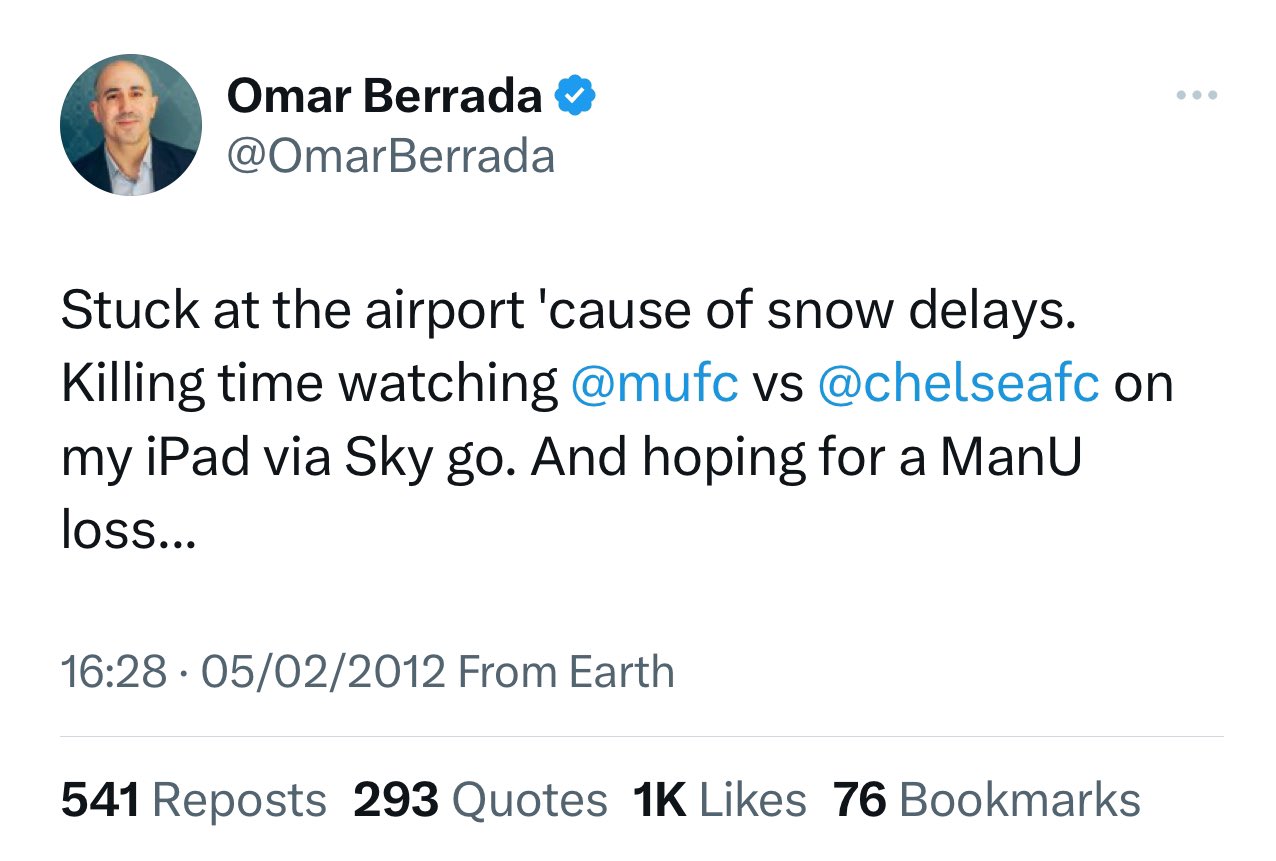
Task: Follow the @mufc mention link
Action: point(654,384)
